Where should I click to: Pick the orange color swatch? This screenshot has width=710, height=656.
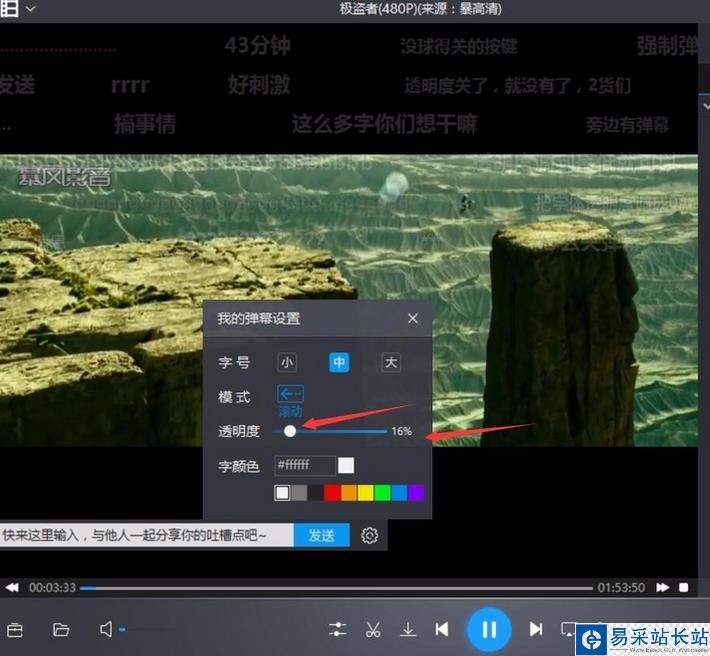click(x=349, y=493)
